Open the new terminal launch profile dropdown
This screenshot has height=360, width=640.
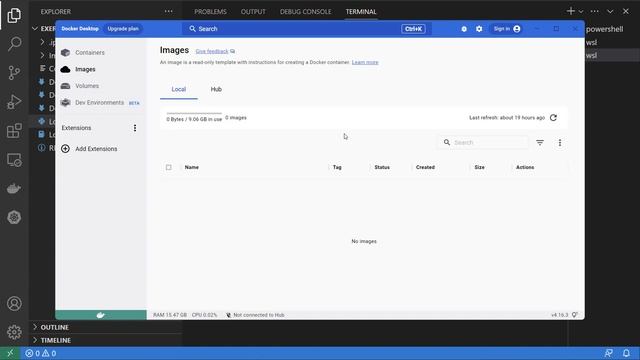[581, 11]
